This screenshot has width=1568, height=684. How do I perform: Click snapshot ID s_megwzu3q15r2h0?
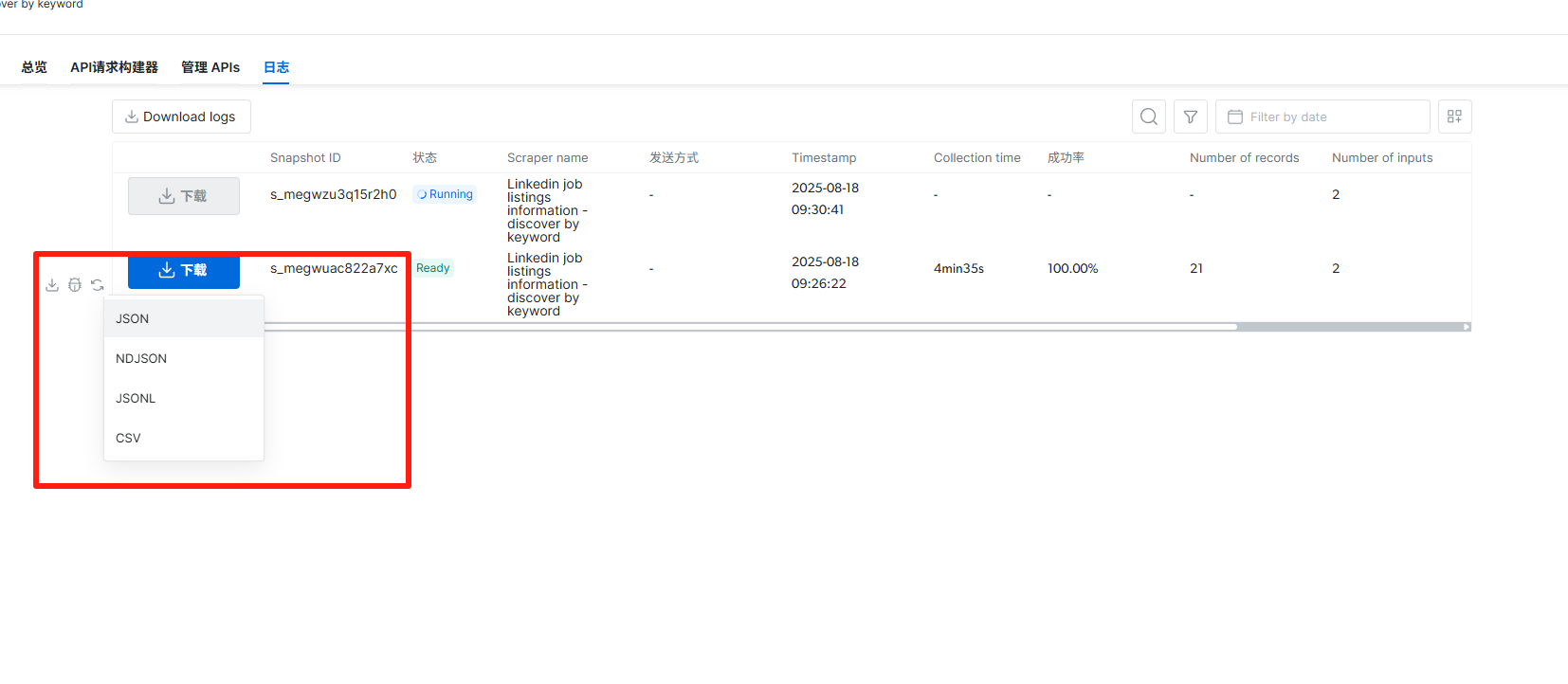click(x=334, y=194)
